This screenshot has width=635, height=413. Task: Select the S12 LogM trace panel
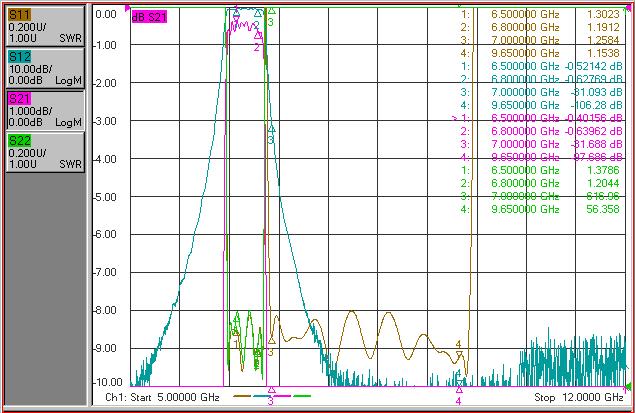pos(45,68)
